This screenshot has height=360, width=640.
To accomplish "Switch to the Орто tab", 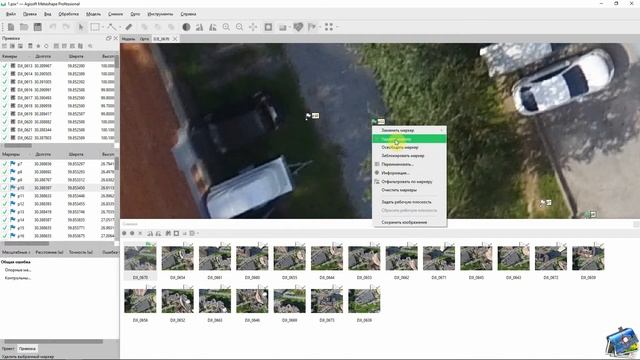I will (x=144, y=39).
